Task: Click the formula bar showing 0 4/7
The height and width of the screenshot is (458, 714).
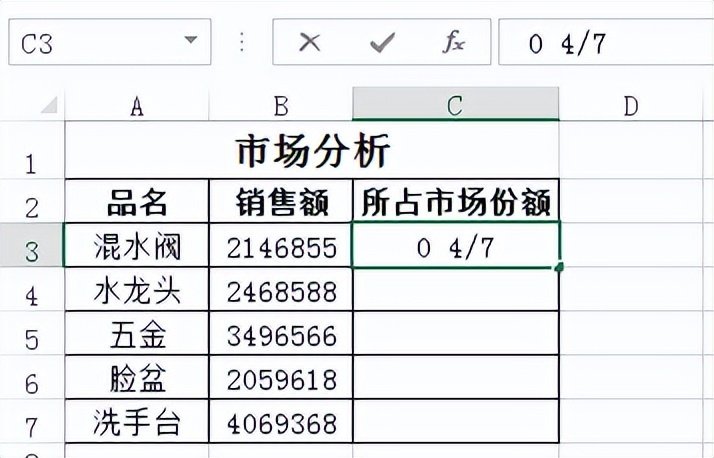Action: [606, 42]
